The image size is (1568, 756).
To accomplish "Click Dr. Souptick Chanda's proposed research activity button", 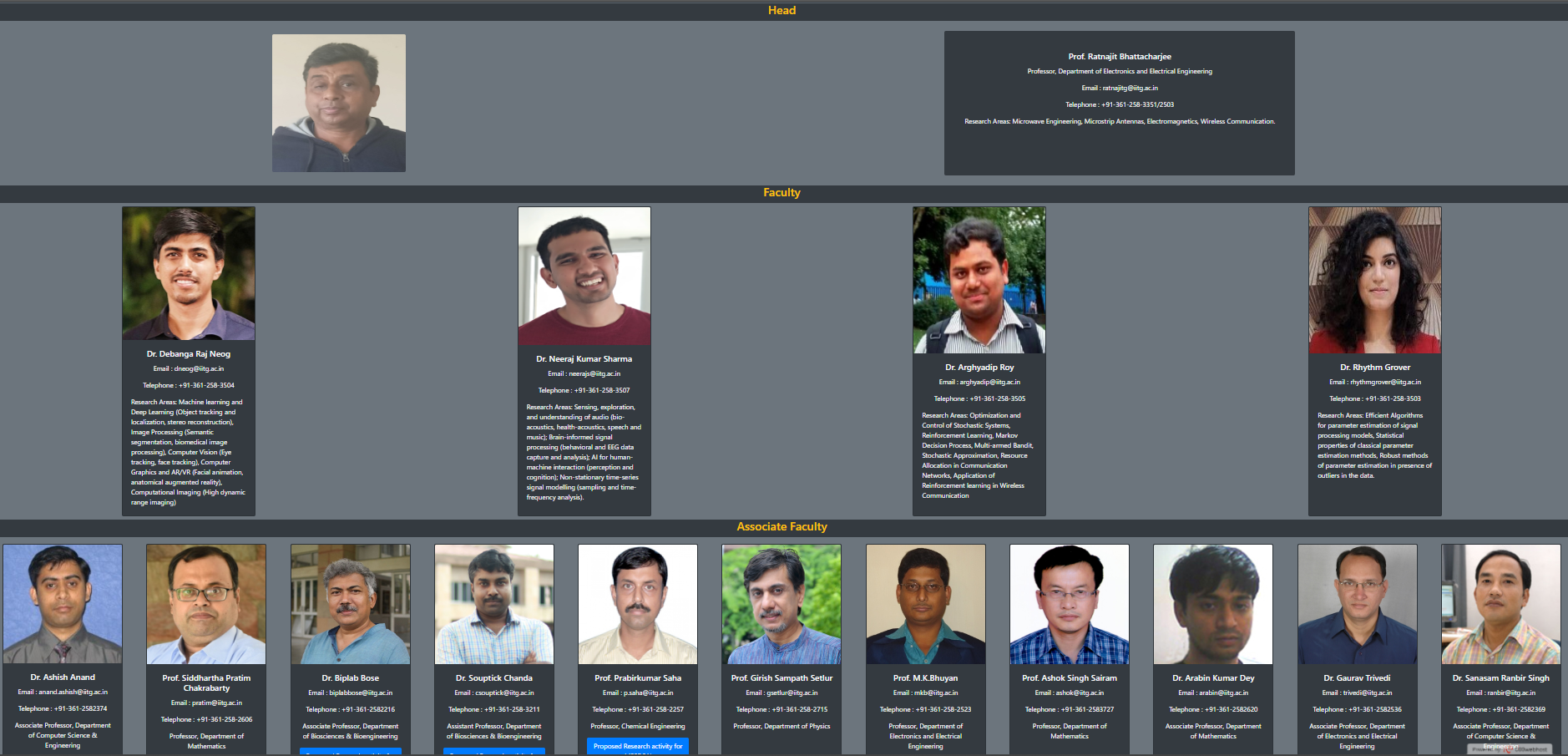I will 493,753.
